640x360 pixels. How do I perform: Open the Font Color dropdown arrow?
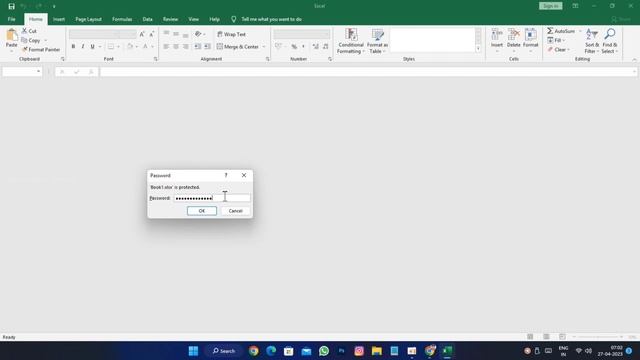[152, 47]
